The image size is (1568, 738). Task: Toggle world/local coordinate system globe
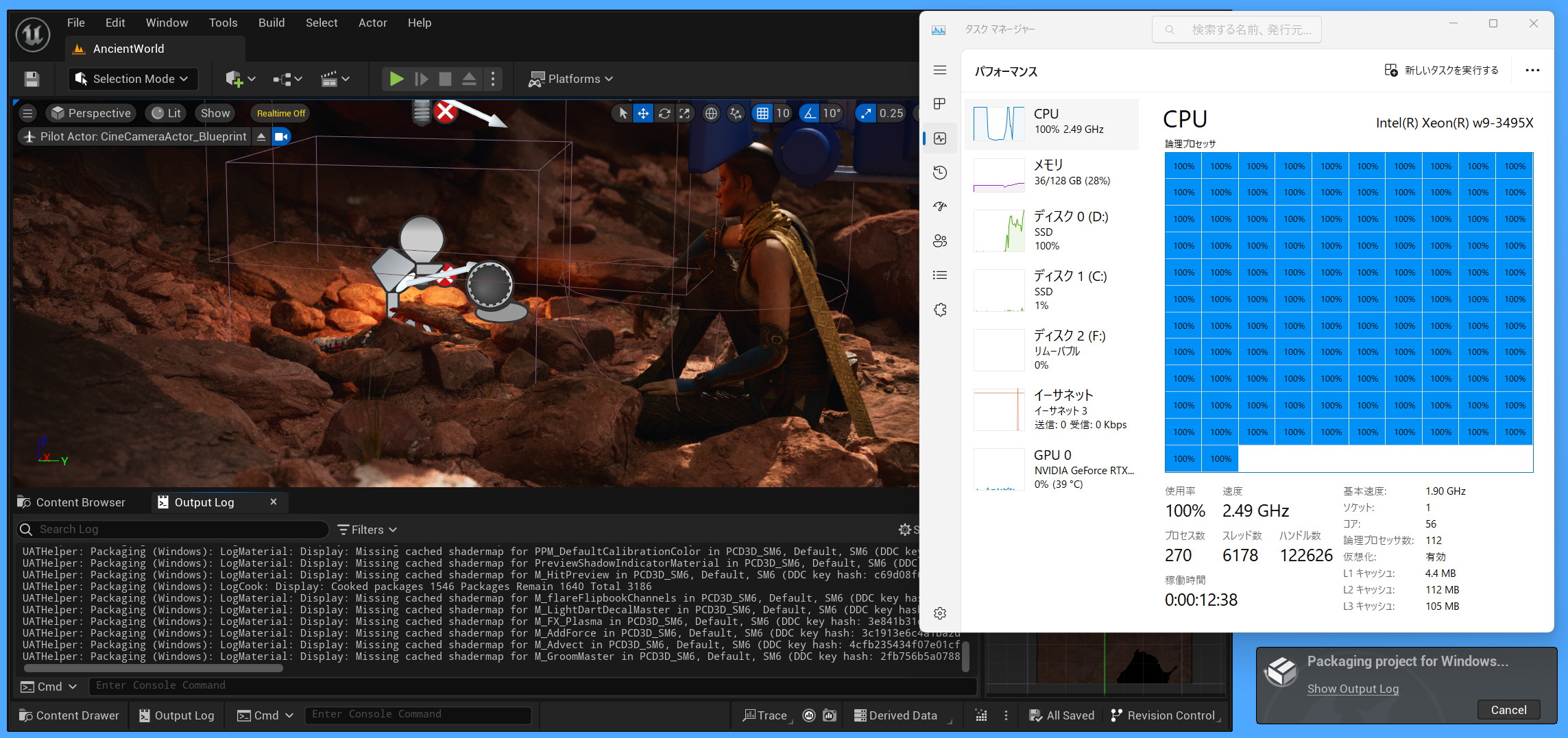[x=711, y=113]
